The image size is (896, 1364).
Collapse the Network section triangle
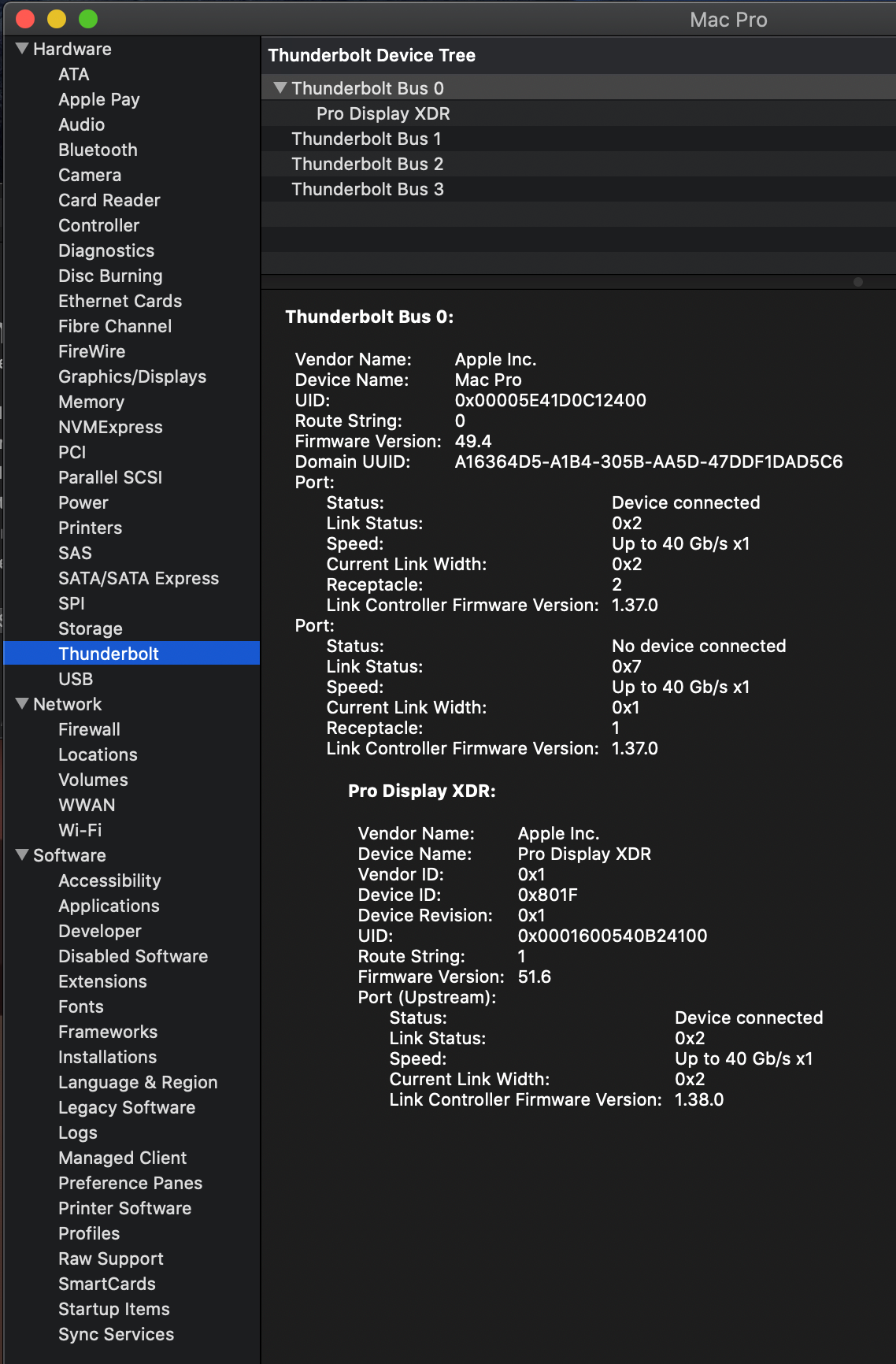tap(22, 704)
